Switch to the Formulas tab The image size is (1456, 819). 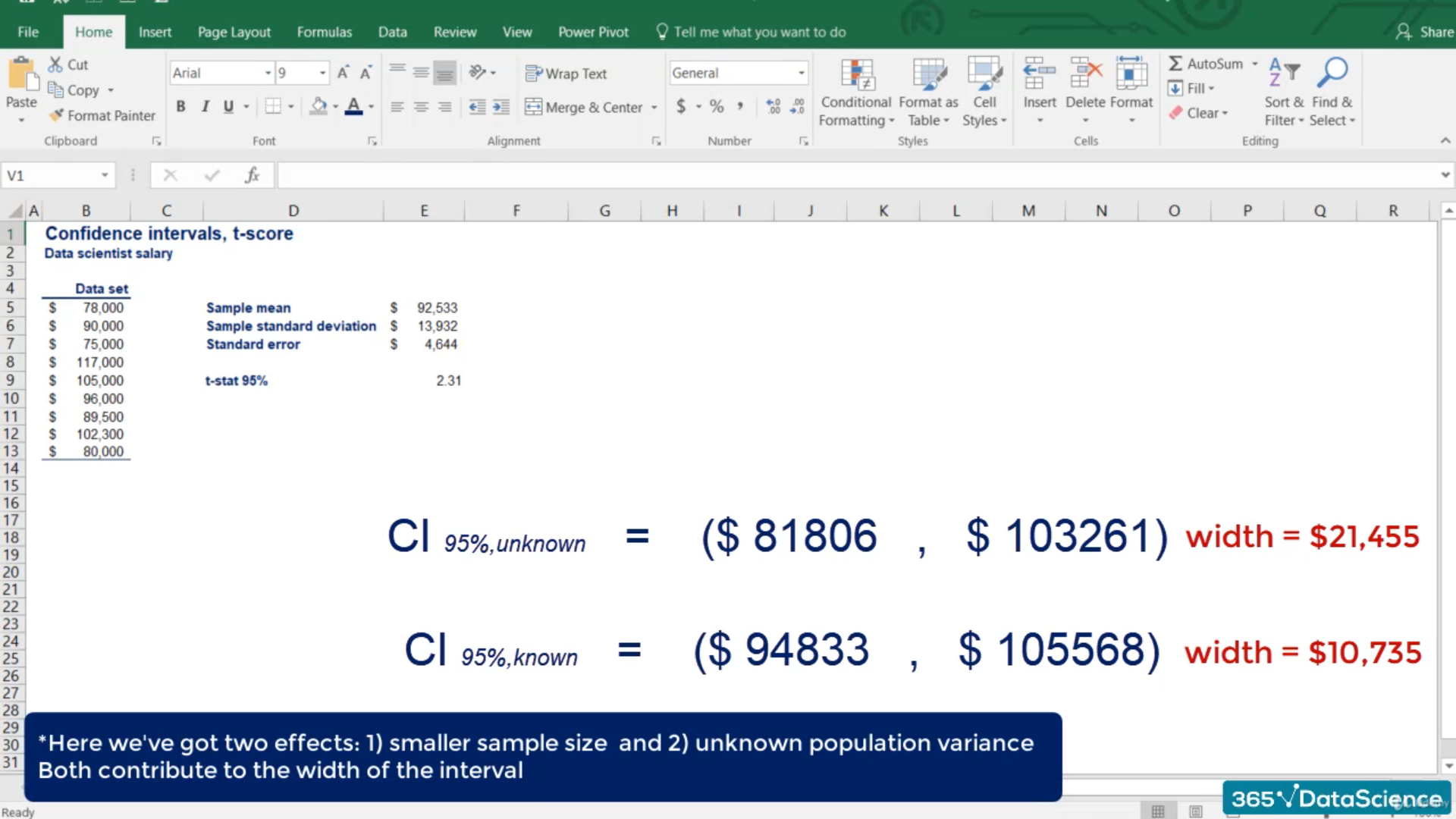(324, 32)
